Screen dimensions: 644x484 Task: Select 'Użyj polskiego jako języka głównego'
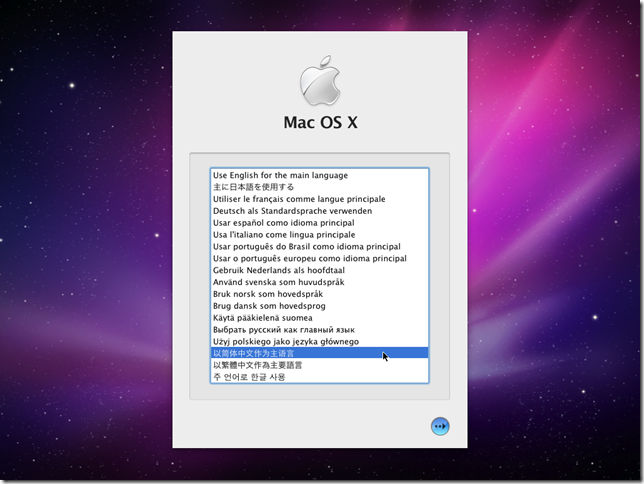(x=320, y=342)
